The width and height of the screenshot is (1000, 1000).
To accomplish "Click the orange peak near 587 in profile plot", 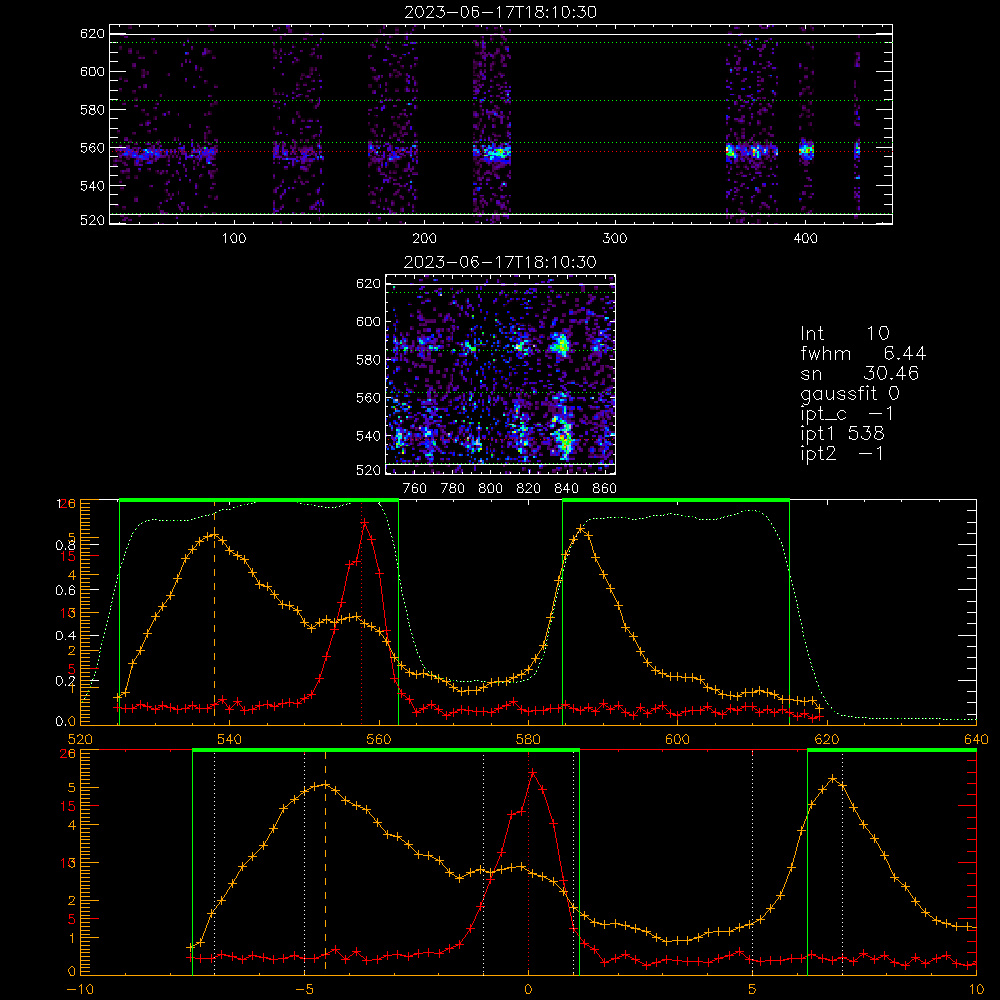I will (580, 529).
